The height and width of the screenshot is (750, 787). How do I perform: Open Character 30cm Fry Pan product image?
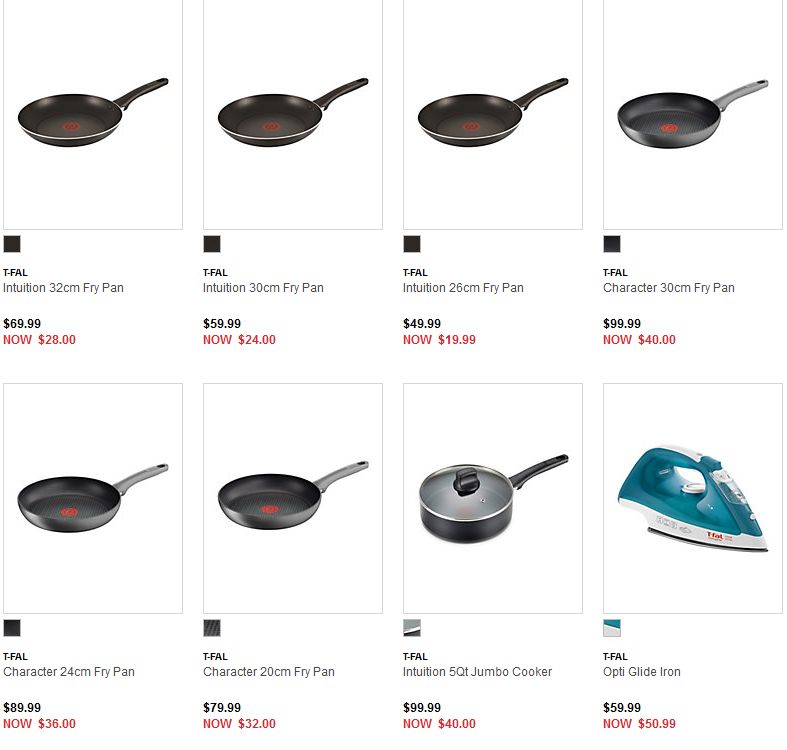[693, 112]
